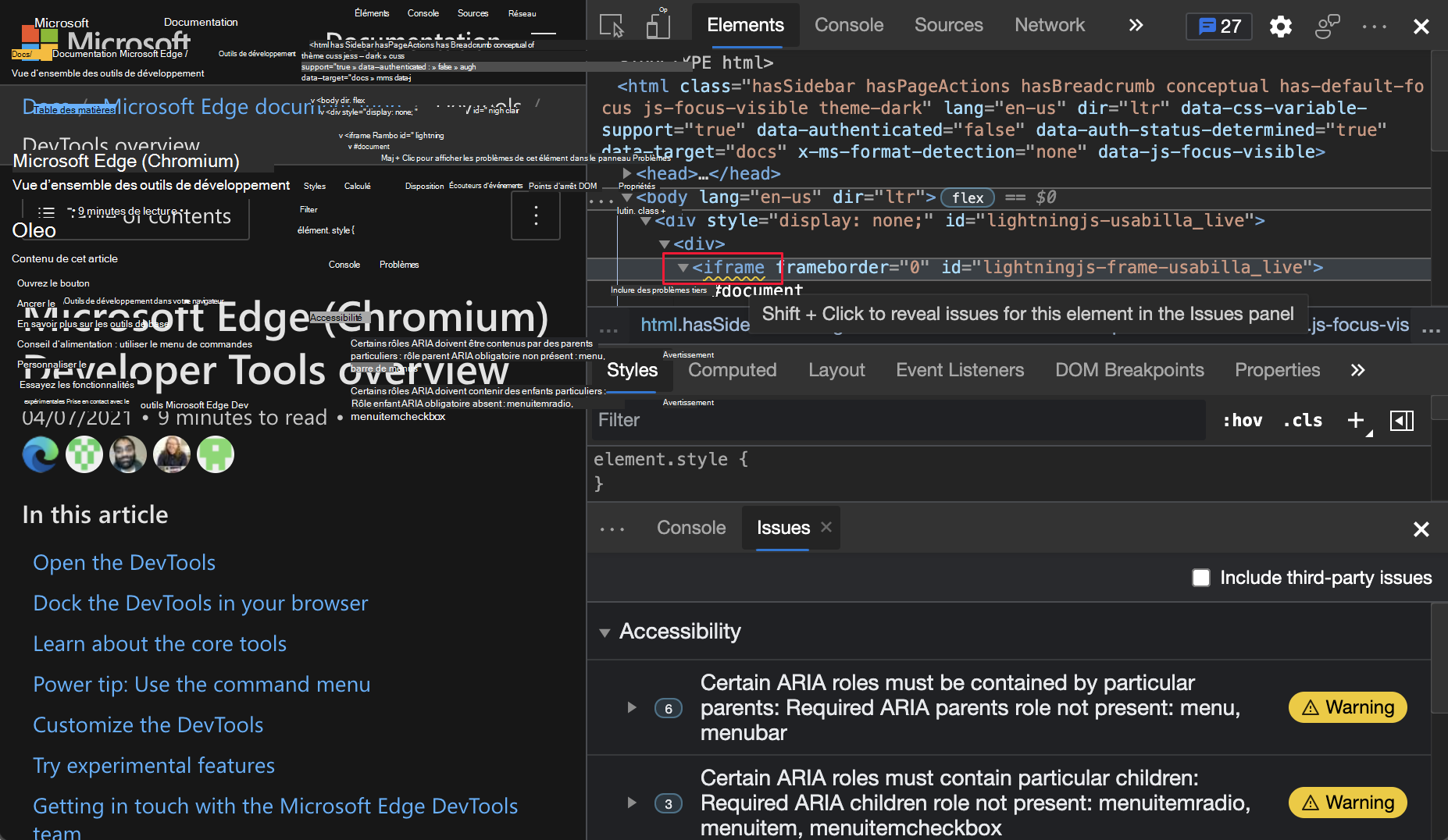Open the drawer's three-dot more tools menu
The image size is (1448, 840).
(612, 529)
